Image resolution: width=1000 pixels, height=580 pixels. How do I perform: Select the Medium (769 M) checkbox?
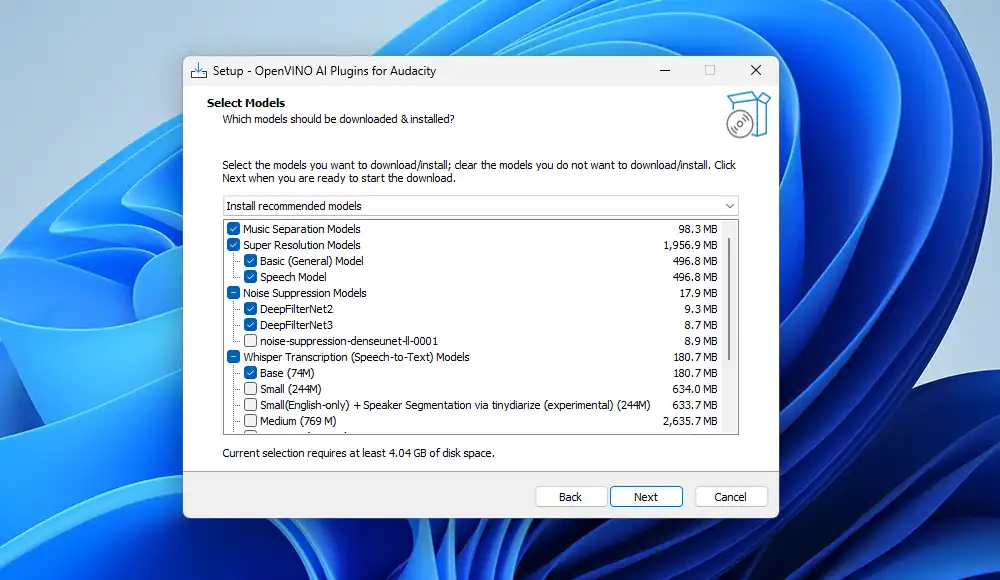[251, 421]
